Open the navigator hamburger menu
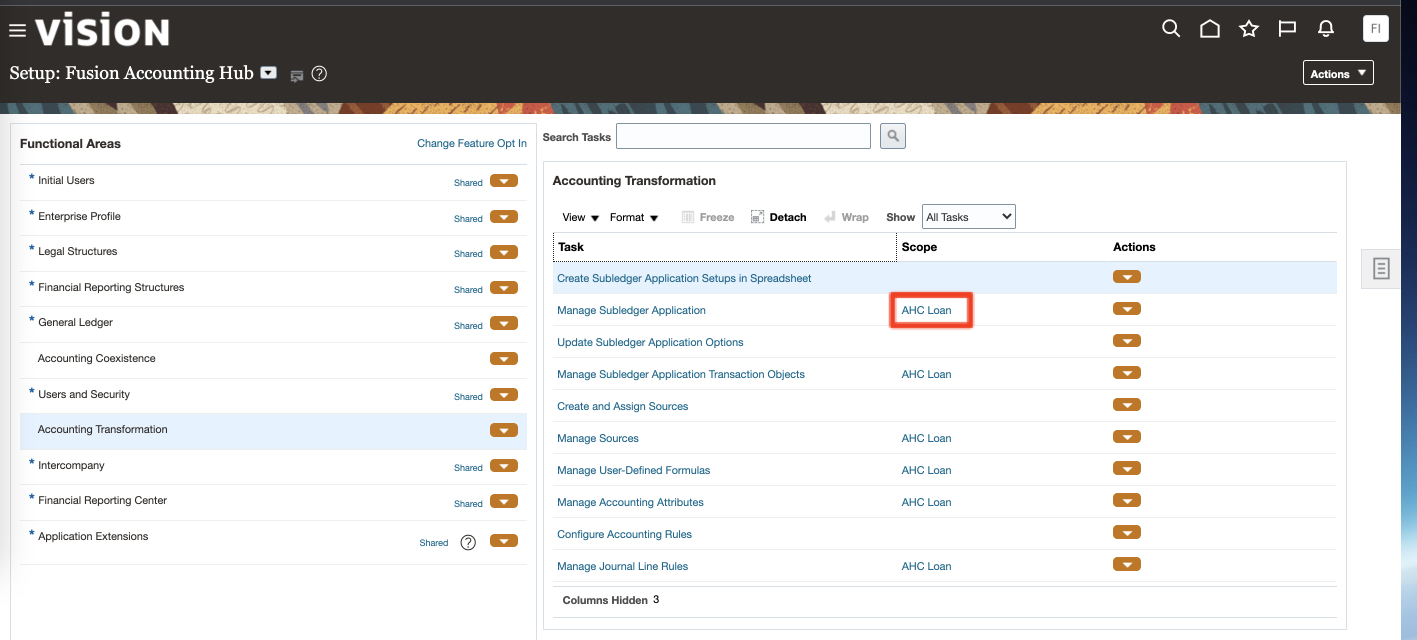1417x640 pixels. tap(17, 29)
